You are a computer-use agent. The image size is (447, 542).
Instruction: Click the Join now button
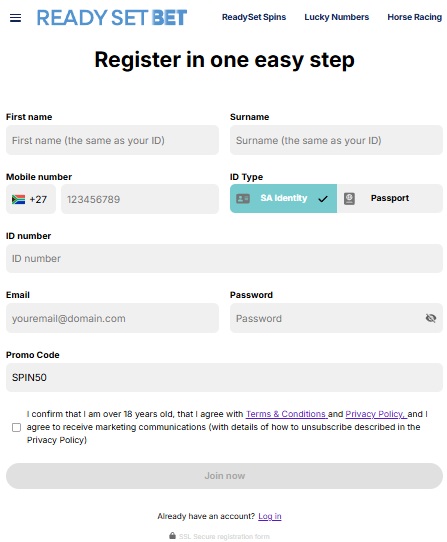tap(224, 476)
